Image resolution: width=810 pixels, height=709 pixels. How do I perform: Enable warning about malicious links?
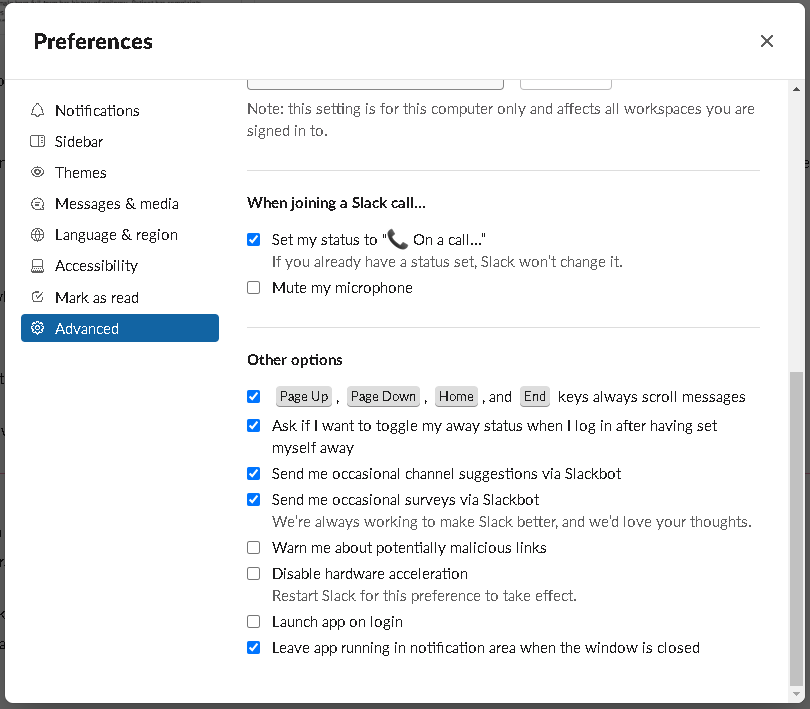(x=254, y=547)
